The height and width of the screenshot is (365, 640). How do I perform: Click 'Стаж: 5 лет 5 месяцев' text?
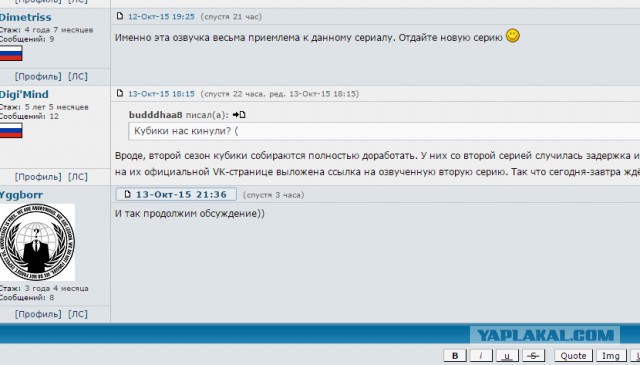(x=44, y=107)
